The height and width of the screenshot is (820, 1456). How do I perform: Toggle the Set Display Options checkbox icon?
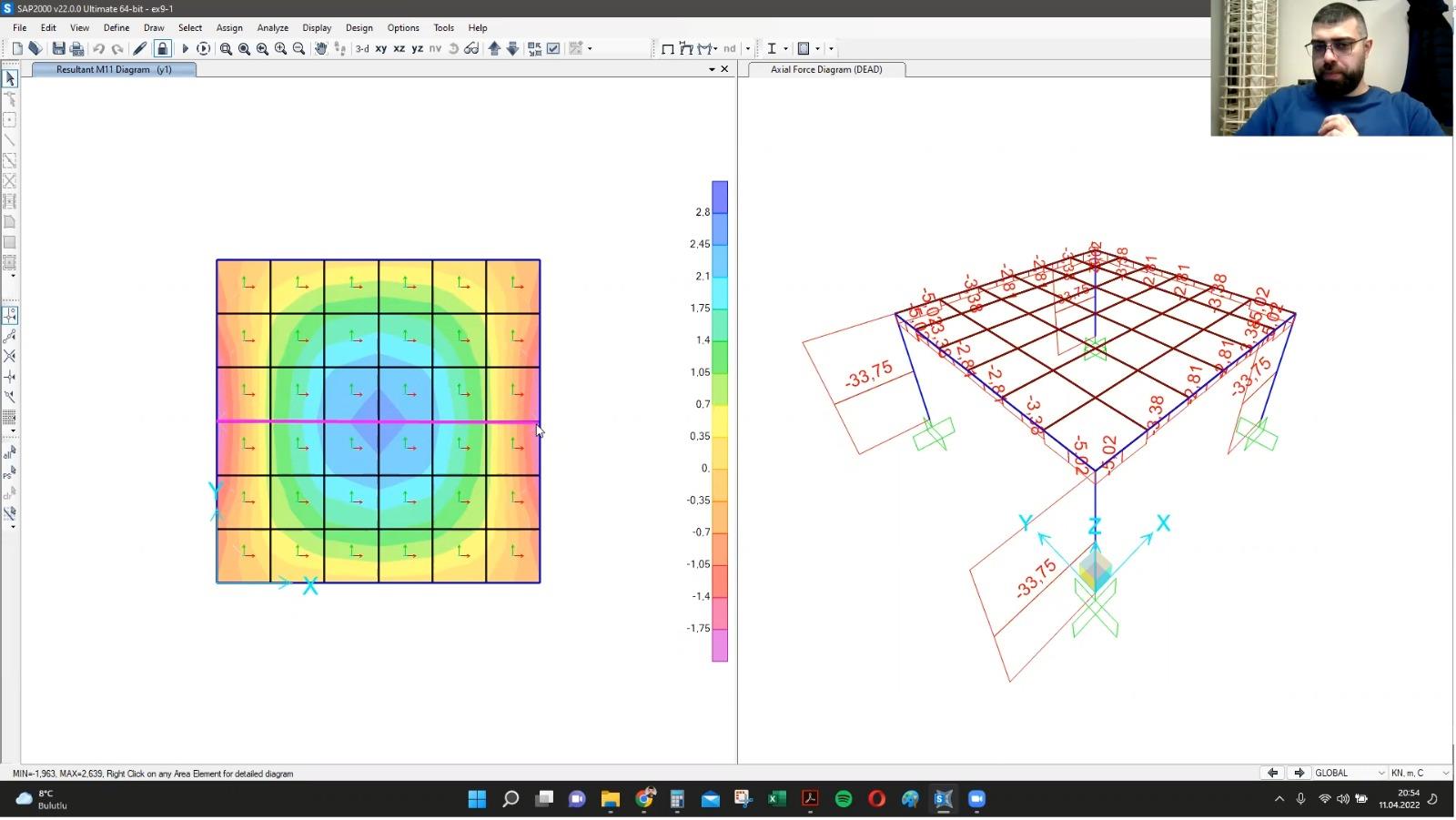[x=553, y=49]
